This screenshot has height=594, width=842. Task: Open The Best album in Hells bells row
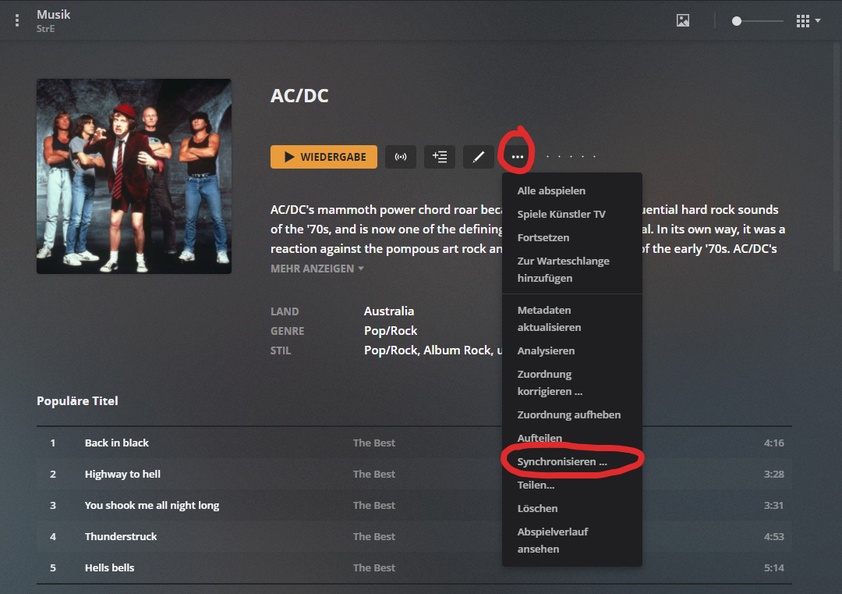[374, 568]
